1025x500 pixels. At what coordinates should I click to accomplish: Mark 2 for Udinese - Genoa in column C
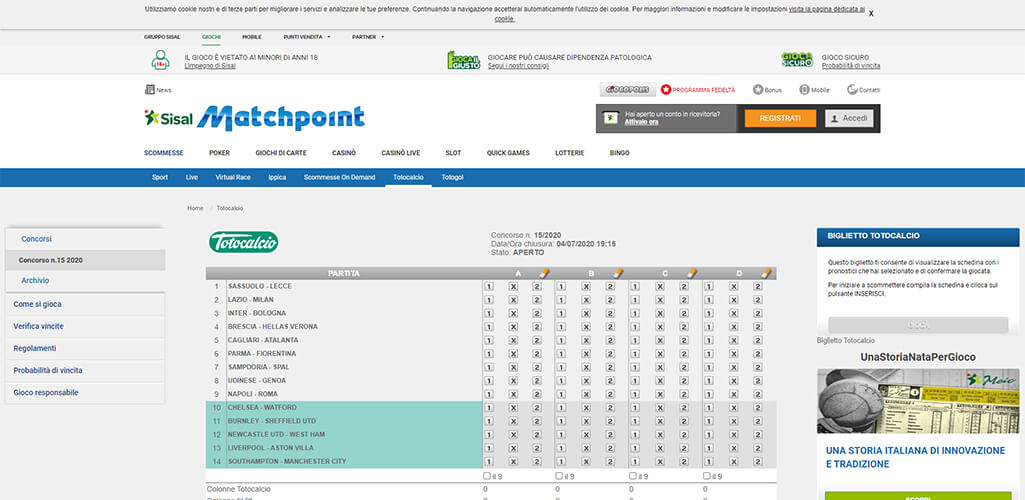[x=684, y=381]
